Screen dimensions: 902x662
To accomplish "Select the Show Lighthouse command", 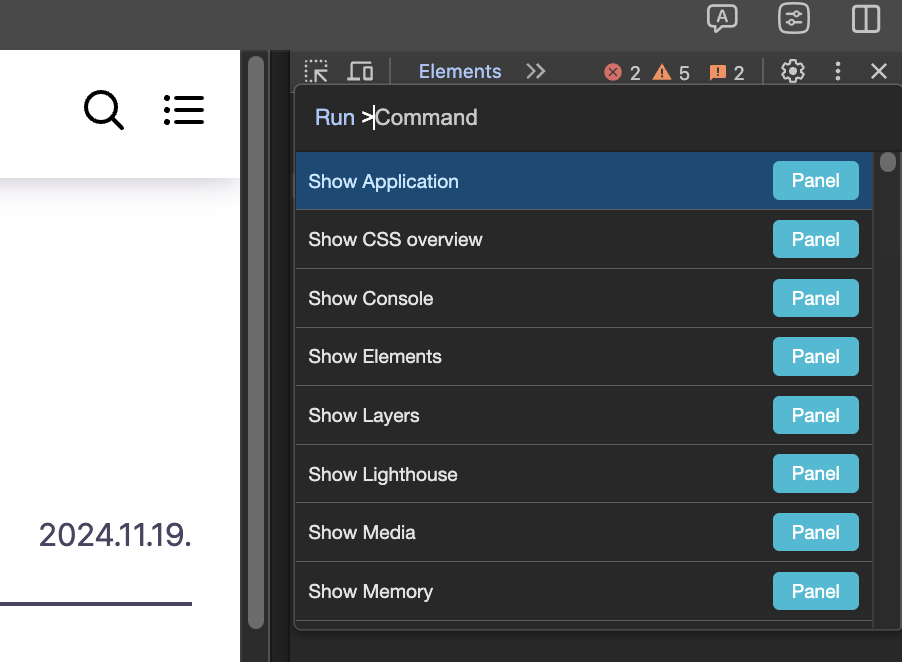I will (x=584, y=474).
